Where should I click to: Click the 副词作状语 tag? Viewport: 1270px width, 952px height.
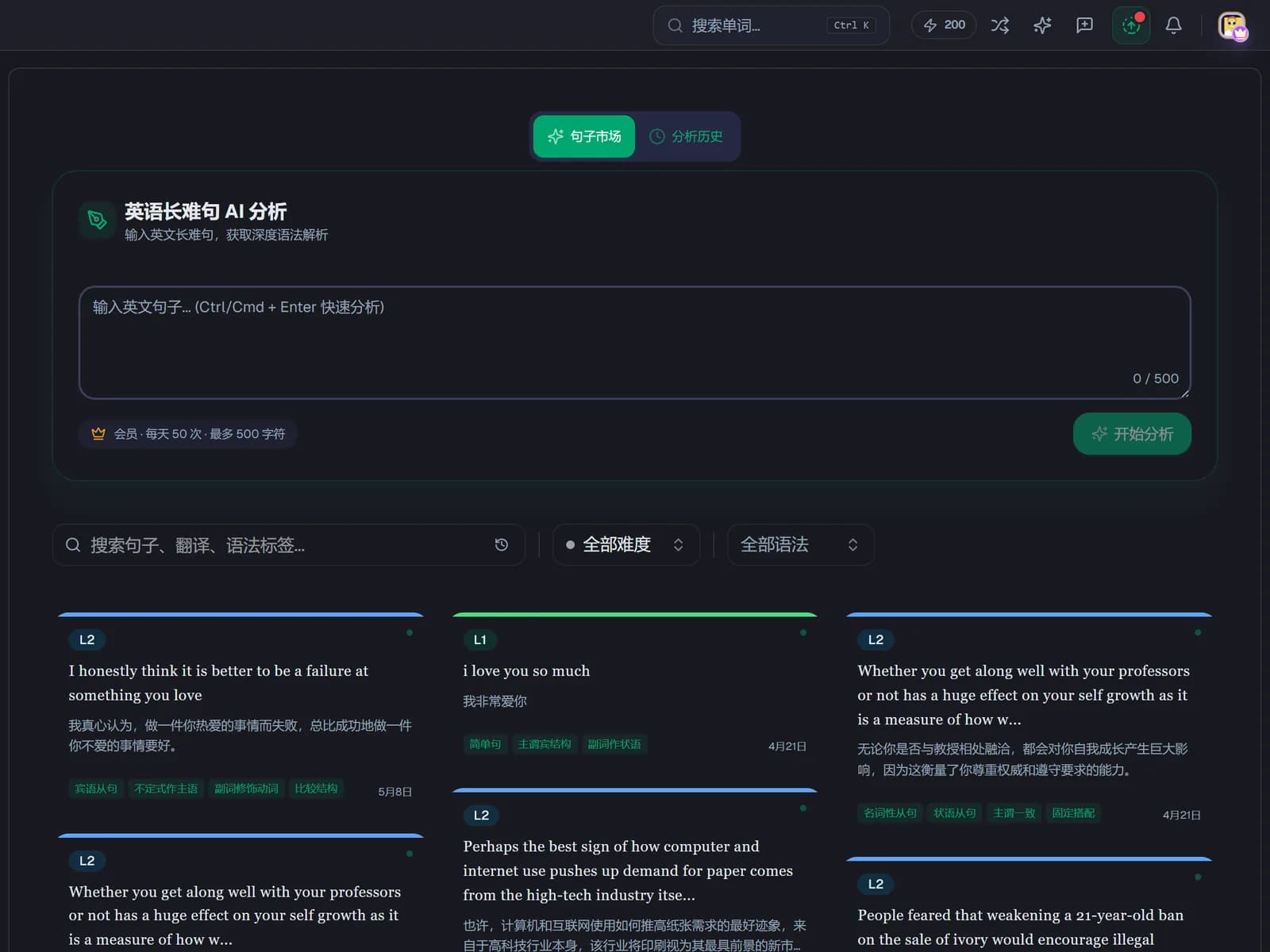point(614,744)
